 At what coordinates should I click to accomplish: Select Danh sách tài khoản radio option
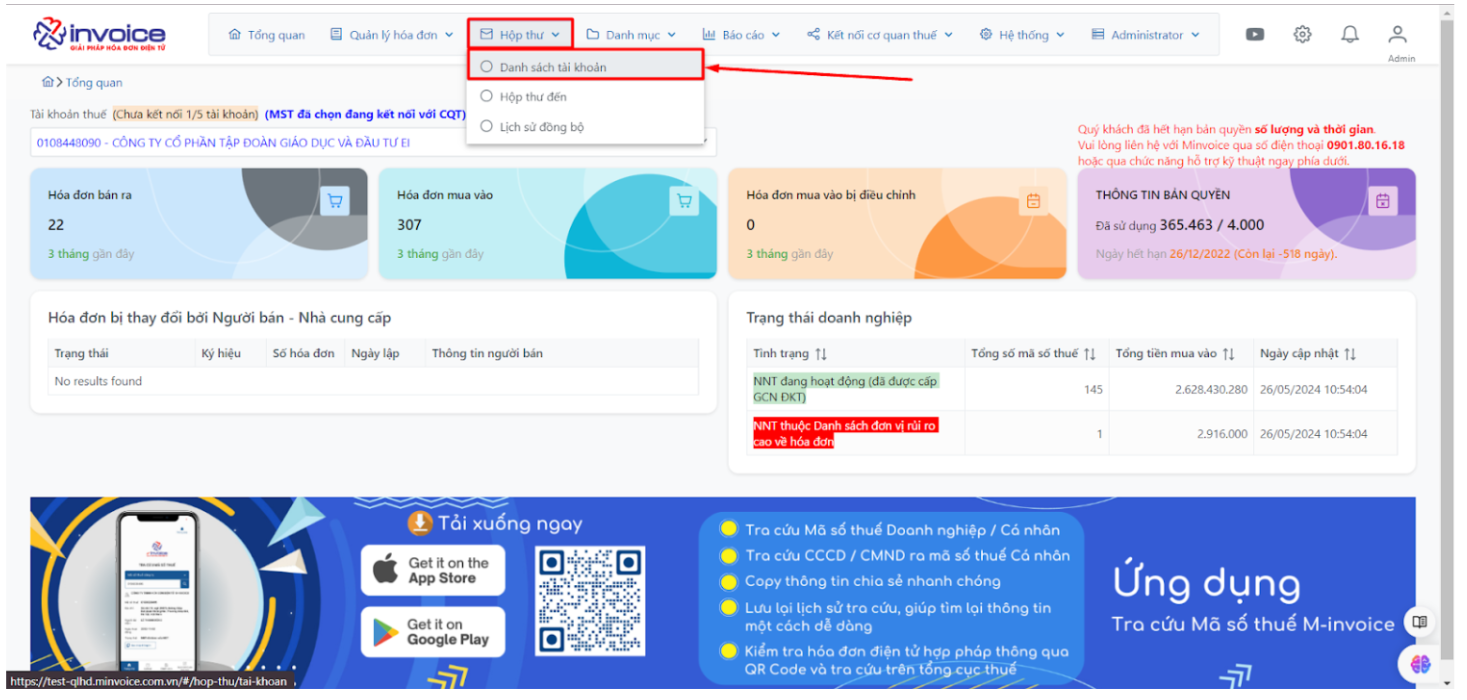point(487,67)
